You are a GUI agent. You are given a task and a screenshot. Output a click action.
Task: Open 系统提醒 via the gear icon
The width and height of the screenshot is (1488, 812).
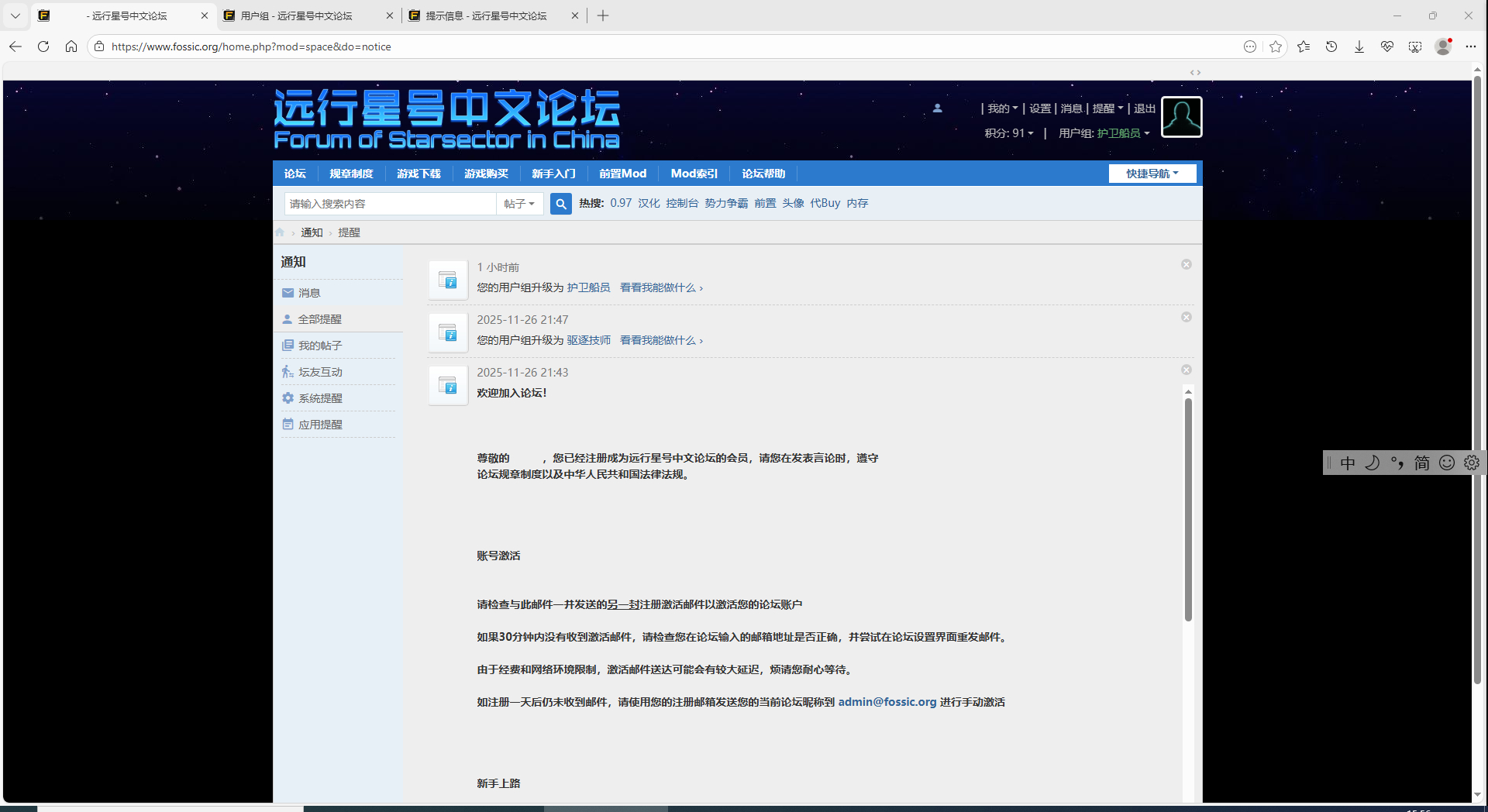point(289,397)
